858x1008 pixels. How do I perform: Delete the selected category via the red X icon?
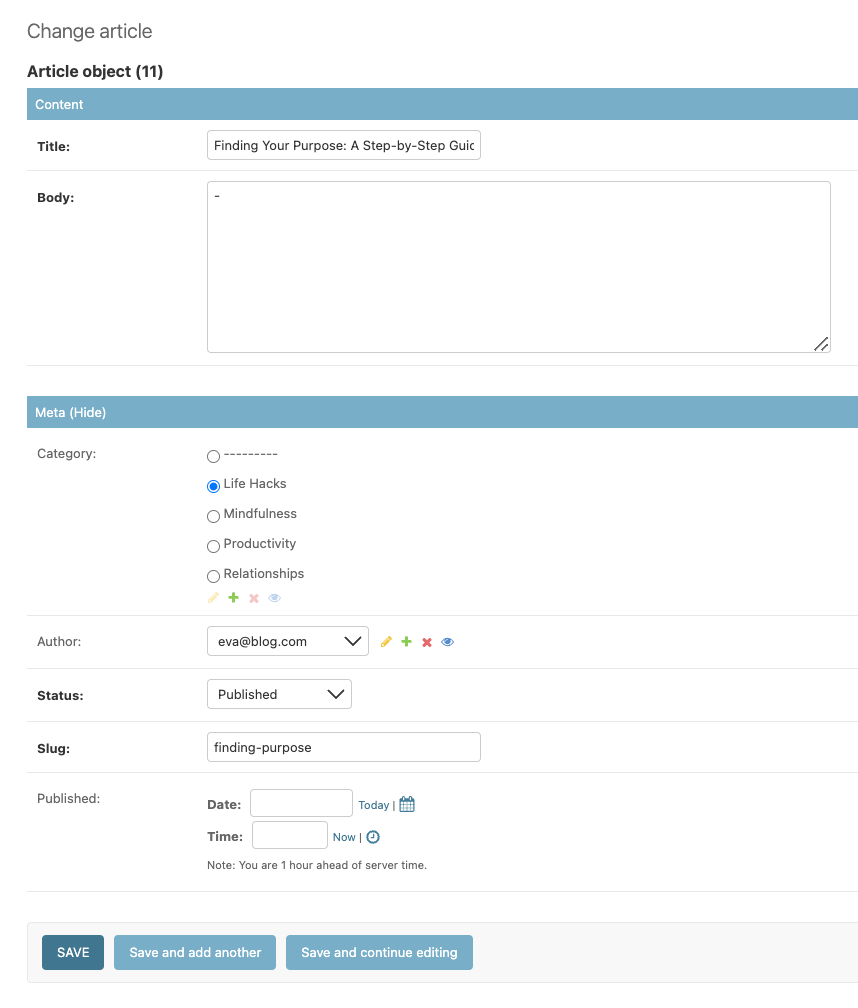[253, 597]
